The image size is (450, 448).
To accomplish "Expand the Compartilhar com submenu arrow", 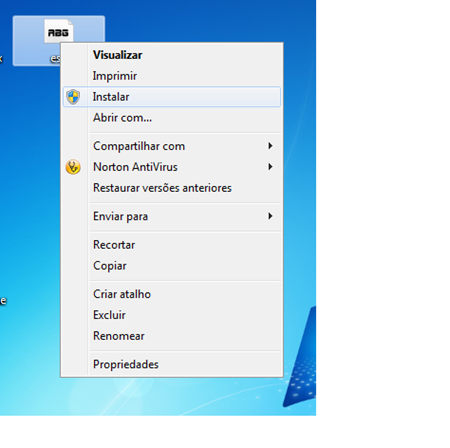I will (270, 146).
